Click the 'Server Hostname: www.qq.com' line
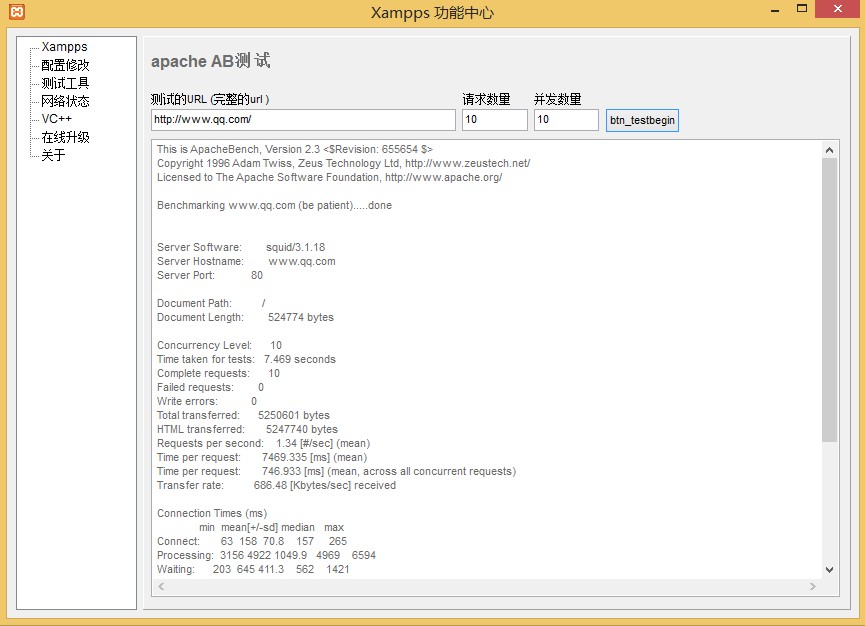The image size is (865, 626). (x=246, y=261)
